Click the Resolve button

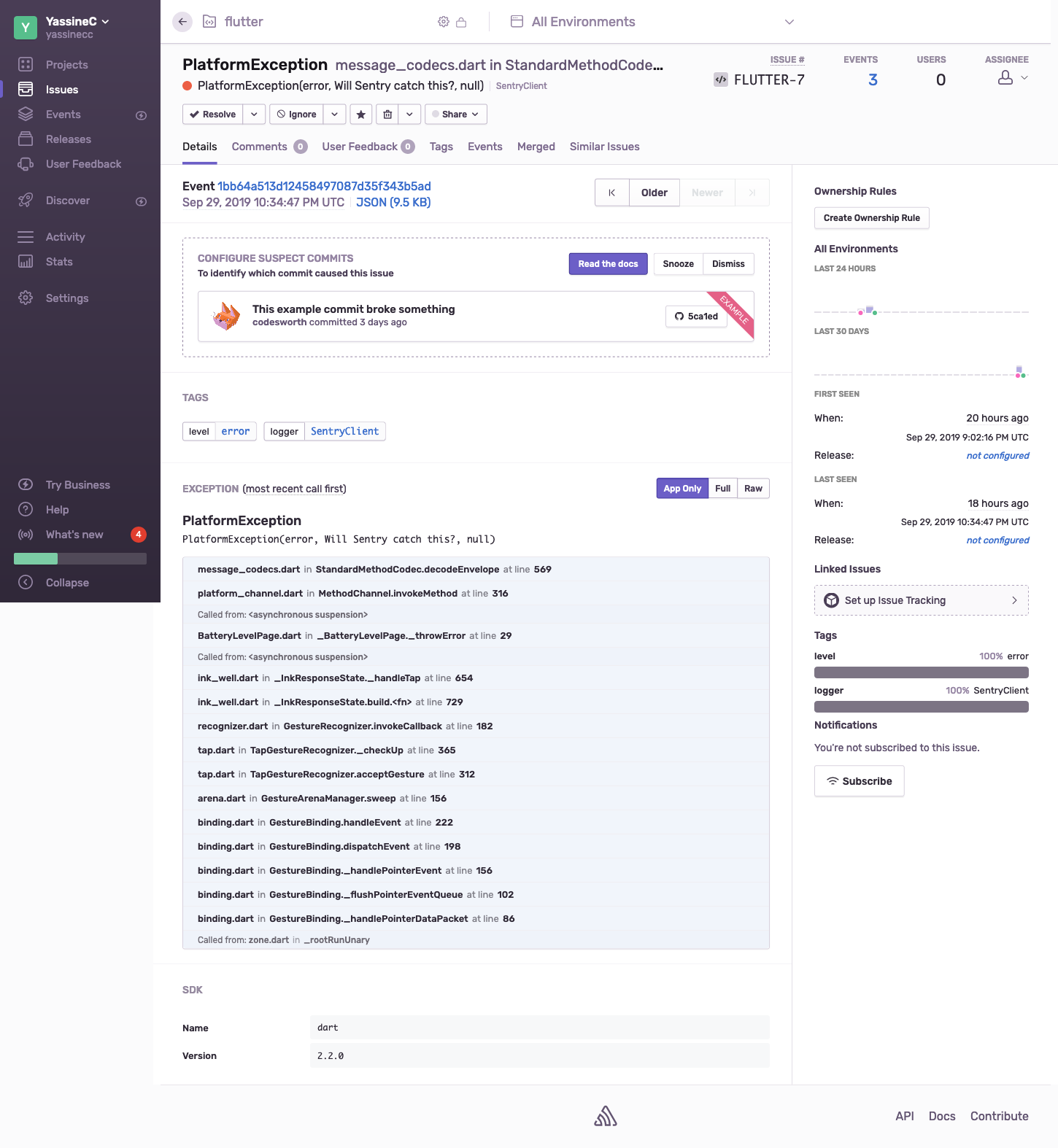[x=213, y=115]
